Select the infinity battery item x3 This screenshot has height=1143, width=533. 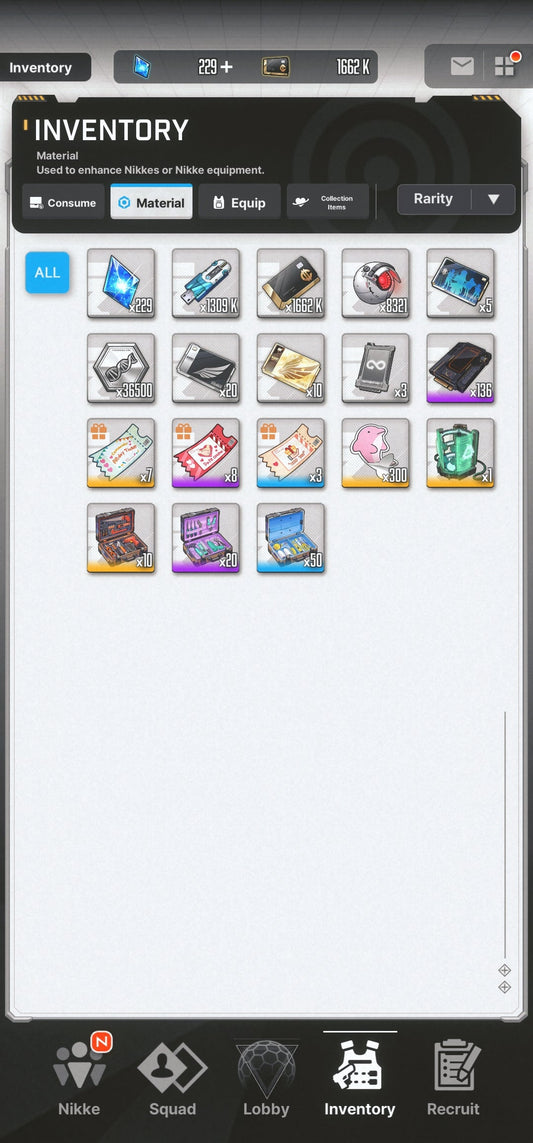[376, 368]
